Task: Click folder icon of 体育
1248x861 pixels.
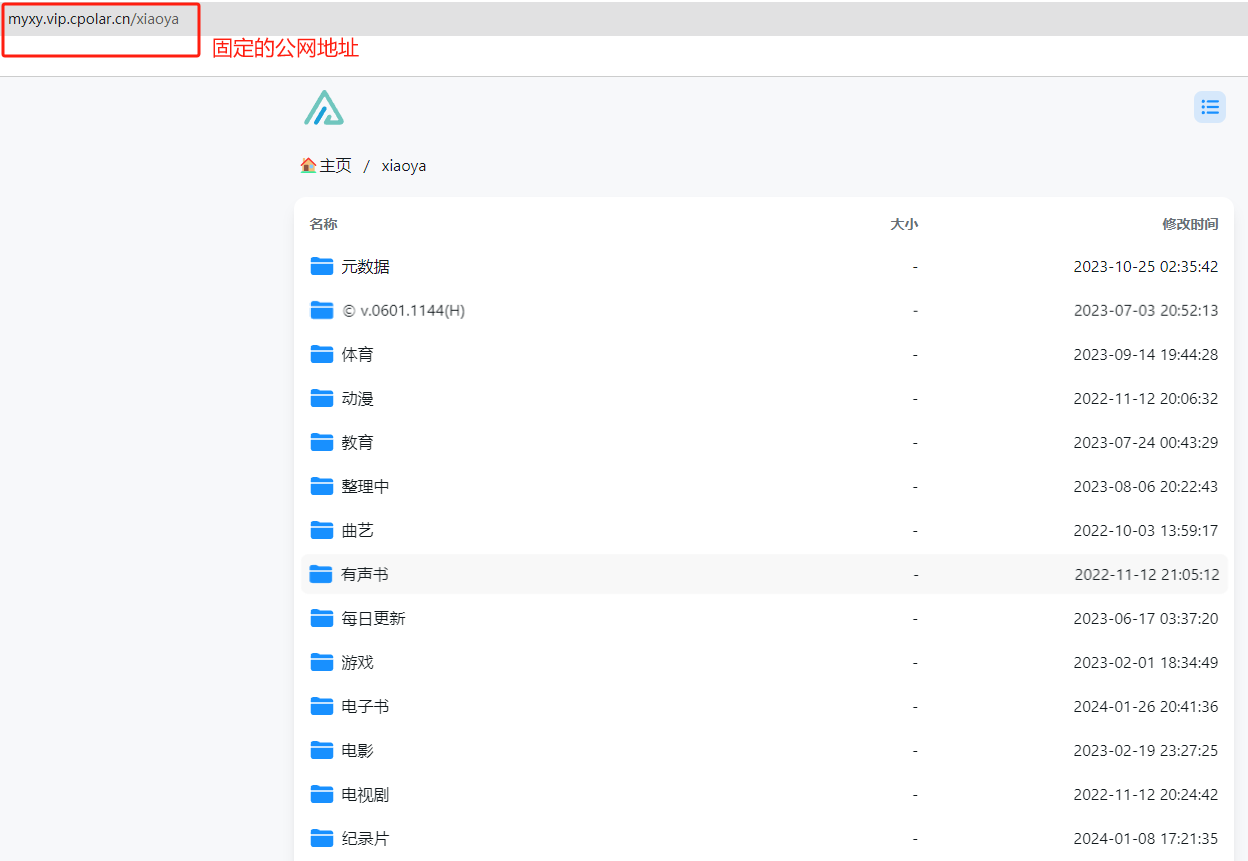Action: tap(322, 354)
